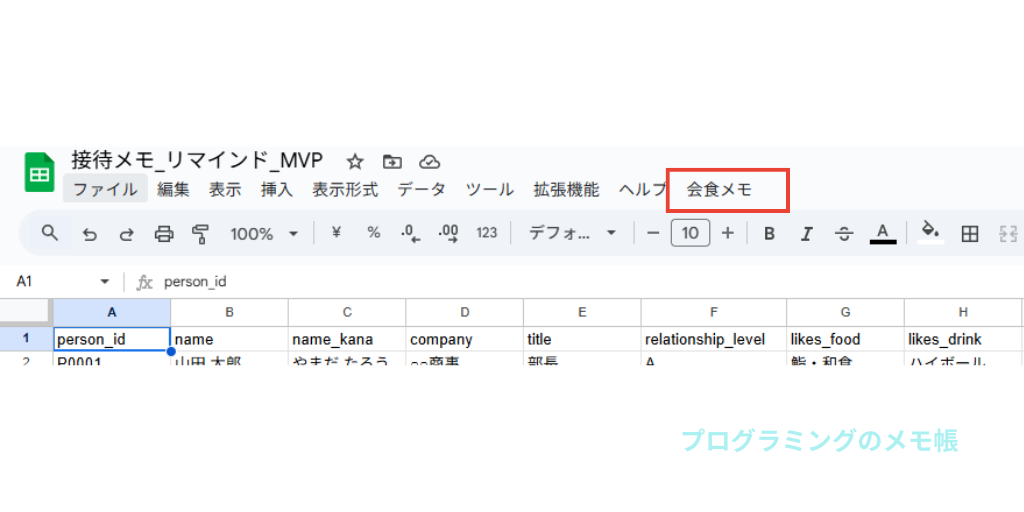The image size is (1024, 512).
Task: Open the font family dropdown
Action: pos(573,234)
